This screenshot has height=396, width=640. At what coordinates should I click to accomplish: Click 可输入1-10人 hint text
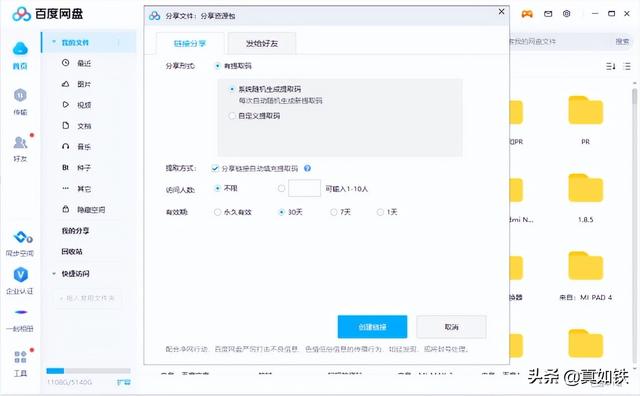pos(347,189)
